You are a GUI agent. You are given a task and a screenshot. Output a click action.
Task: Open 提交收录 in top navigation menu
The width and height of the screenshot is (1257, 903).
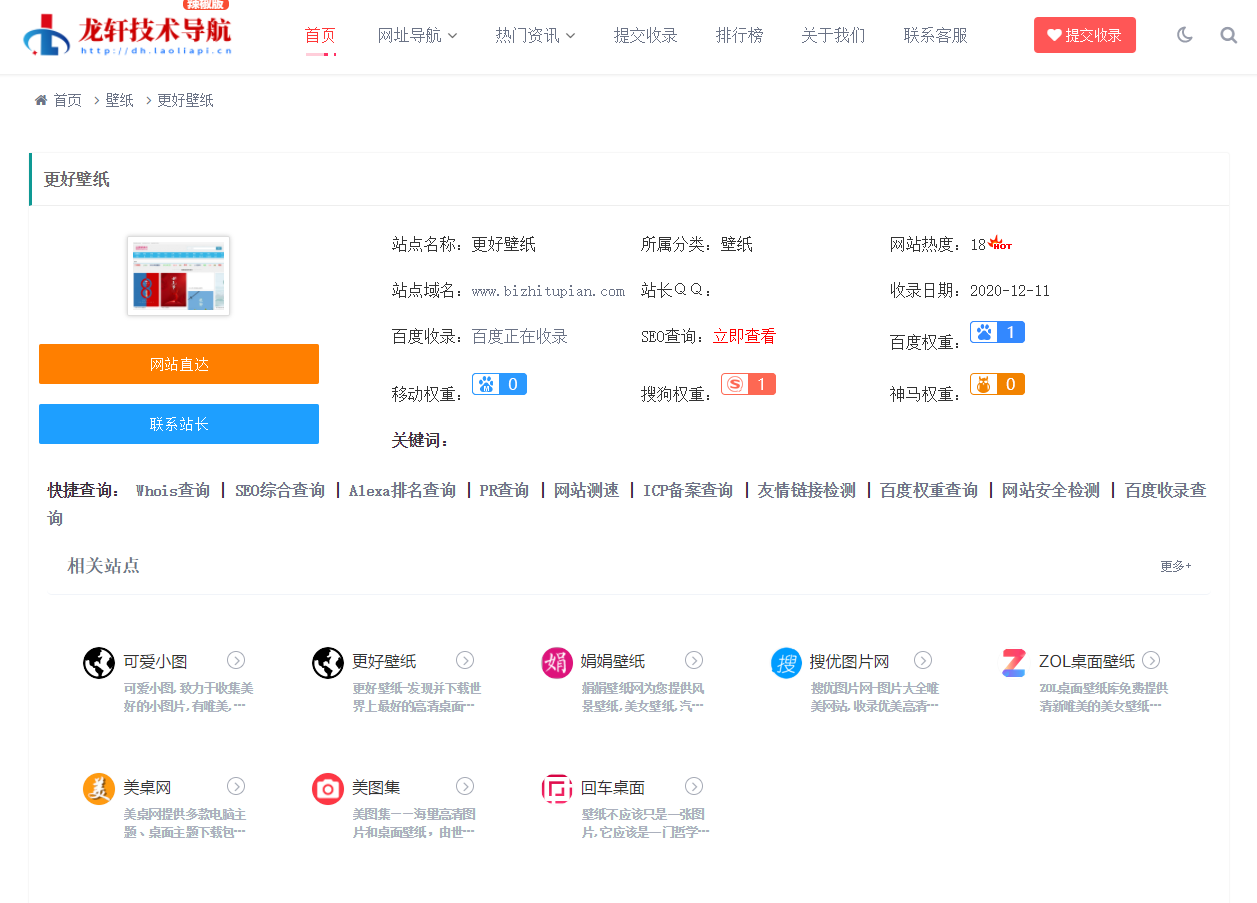[646, 35]
